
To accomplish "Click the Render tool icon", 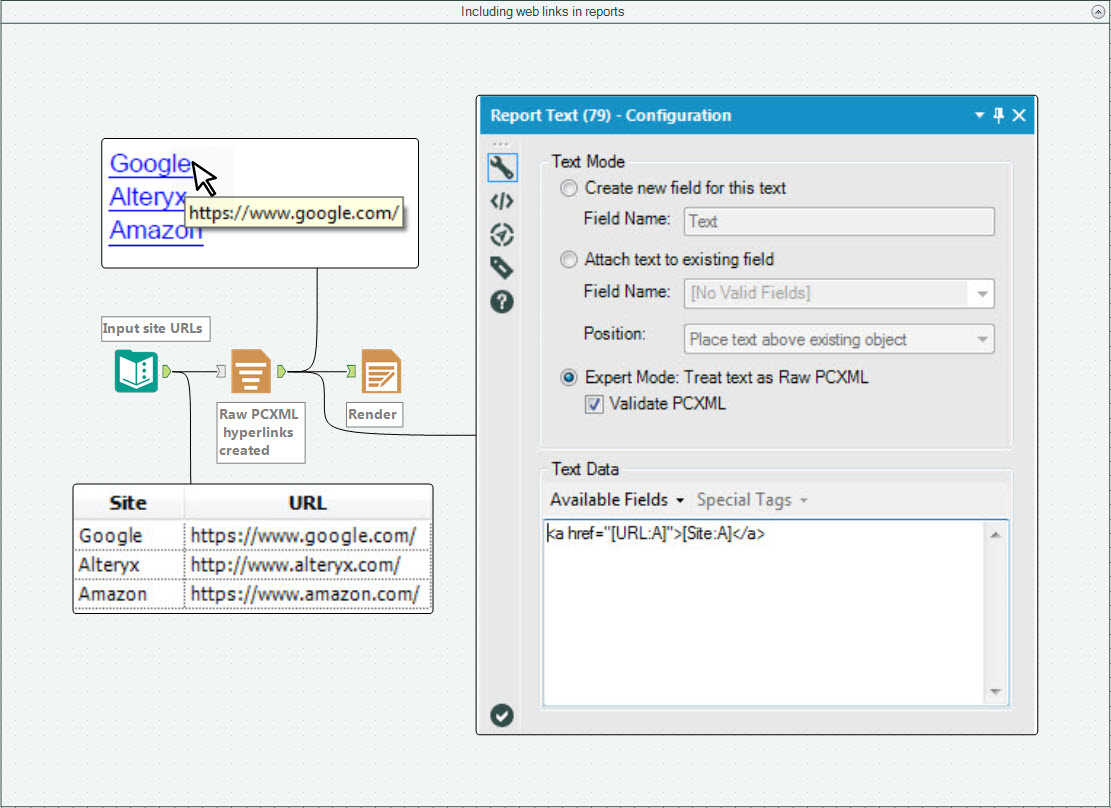I will [x=380, y=372].
